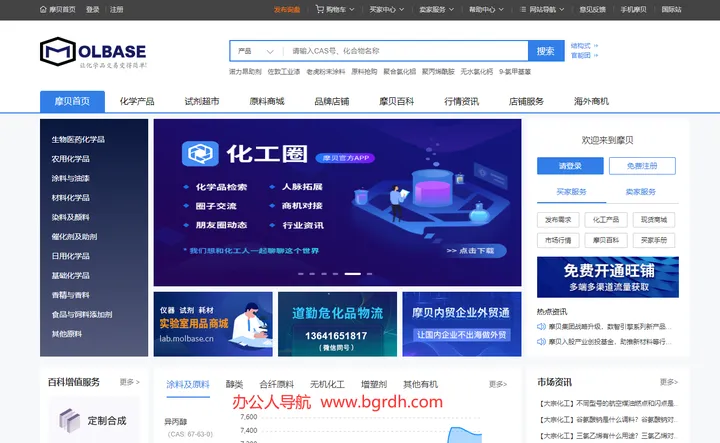Switch to 买家服务 tab in welcome panel
Viewport: 720px width, 443px height.
[572, 192]
